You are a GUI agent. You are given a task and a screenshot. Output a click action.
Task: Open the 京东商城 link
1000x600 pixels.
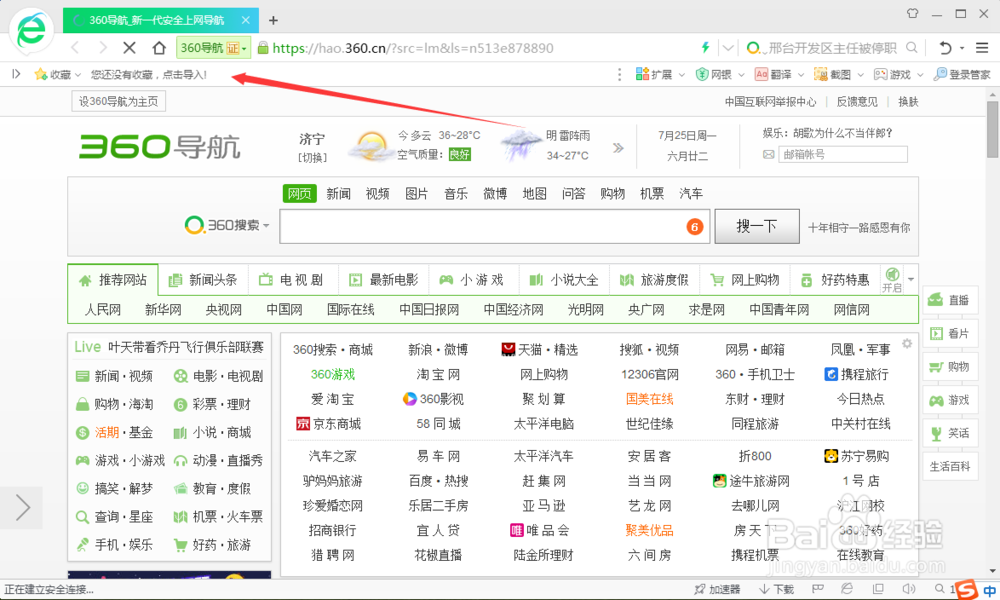(329, 424)
